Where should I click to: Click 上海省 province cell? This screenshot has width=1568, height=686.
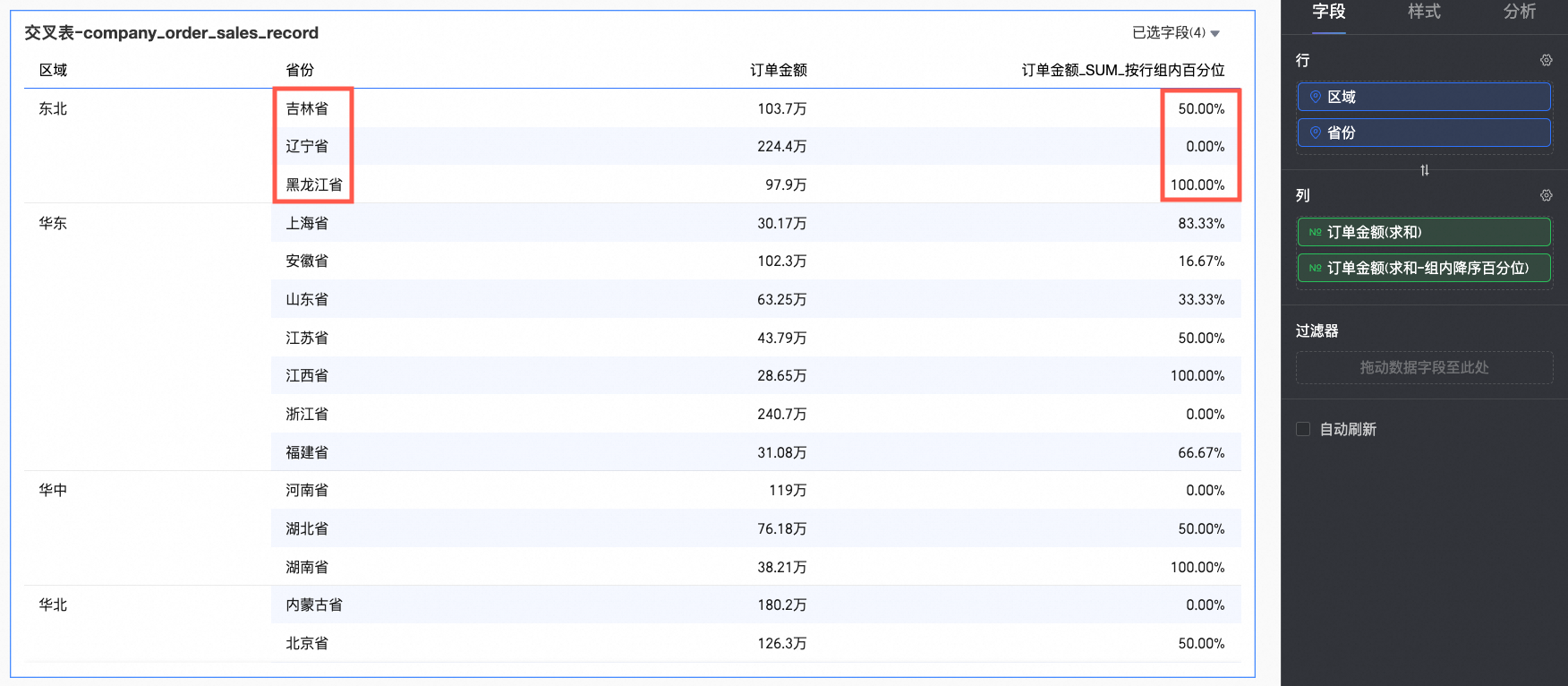307,223
